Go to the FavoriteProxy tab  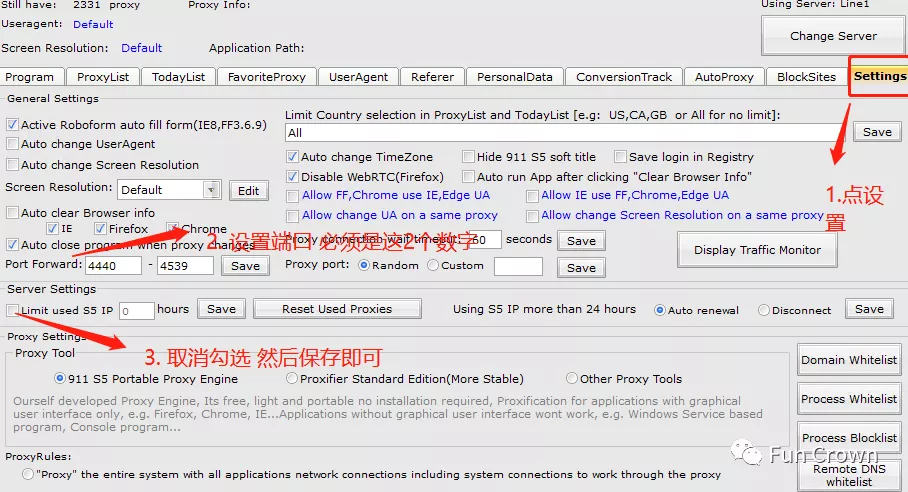[x=266, y=77]
